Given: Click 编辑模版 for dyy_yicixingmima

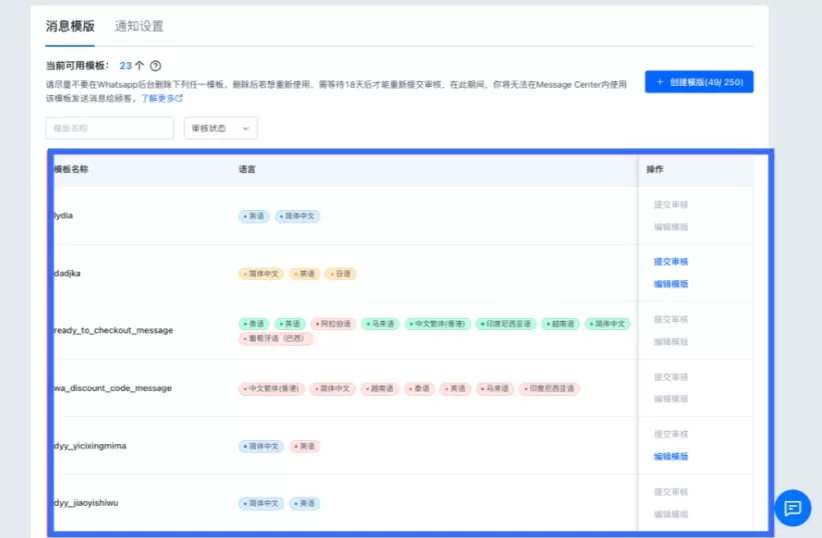Looking at the screenshot, I should pos(671,456).
